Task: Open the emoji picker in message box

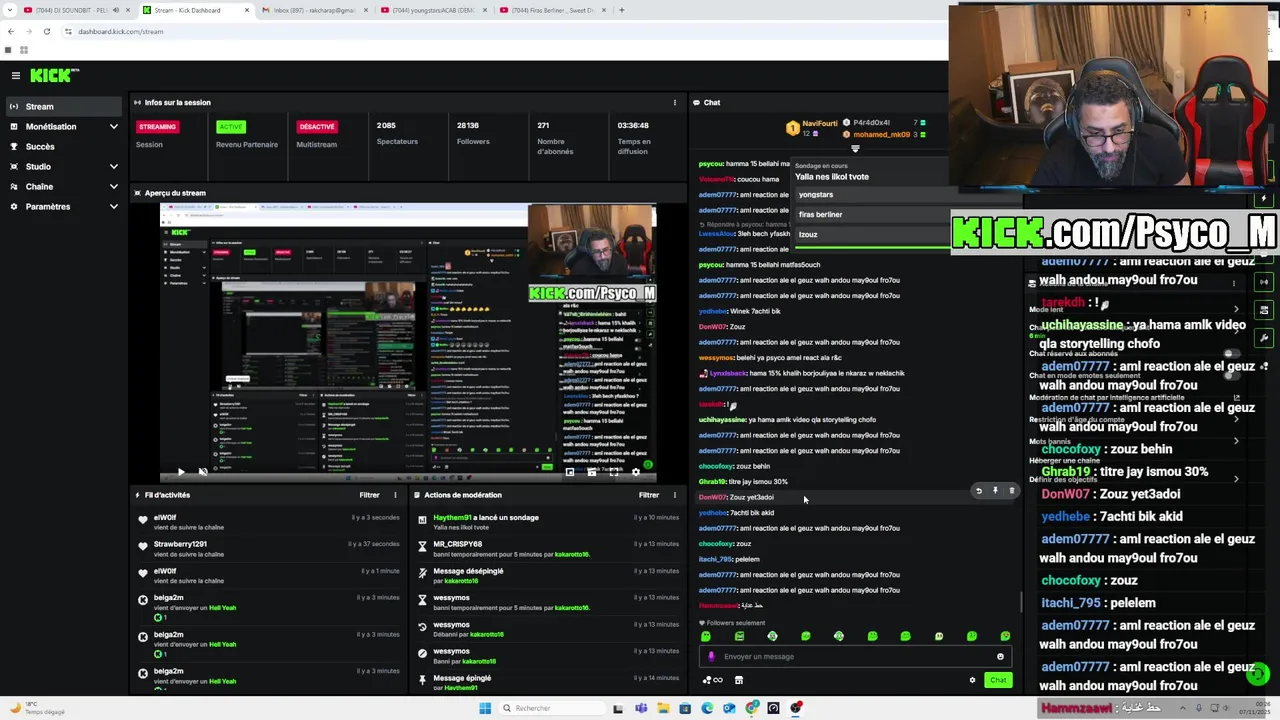Action: point(1000,657)
